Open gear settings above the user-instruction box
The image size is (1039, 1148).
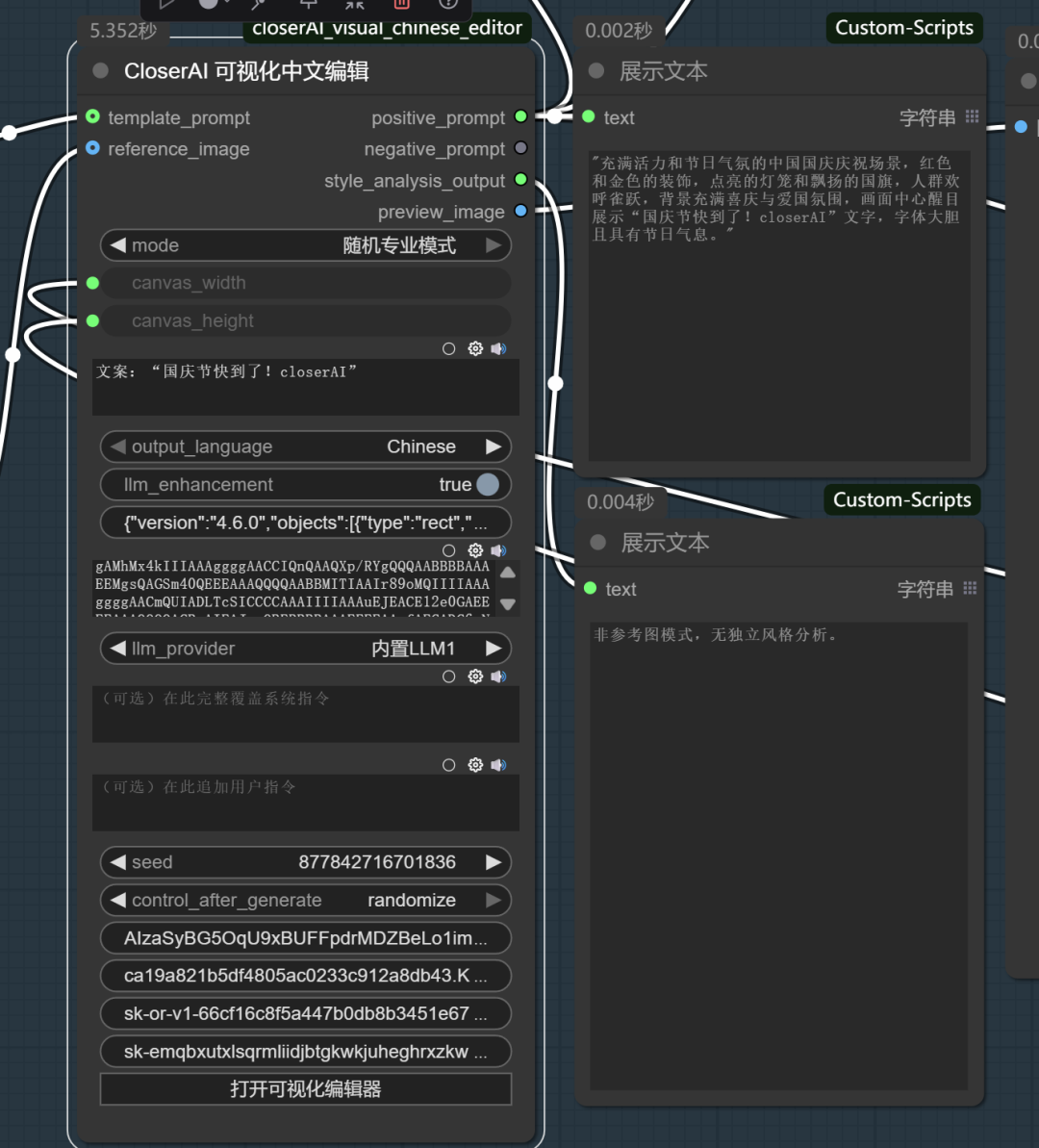coord(475,764)
